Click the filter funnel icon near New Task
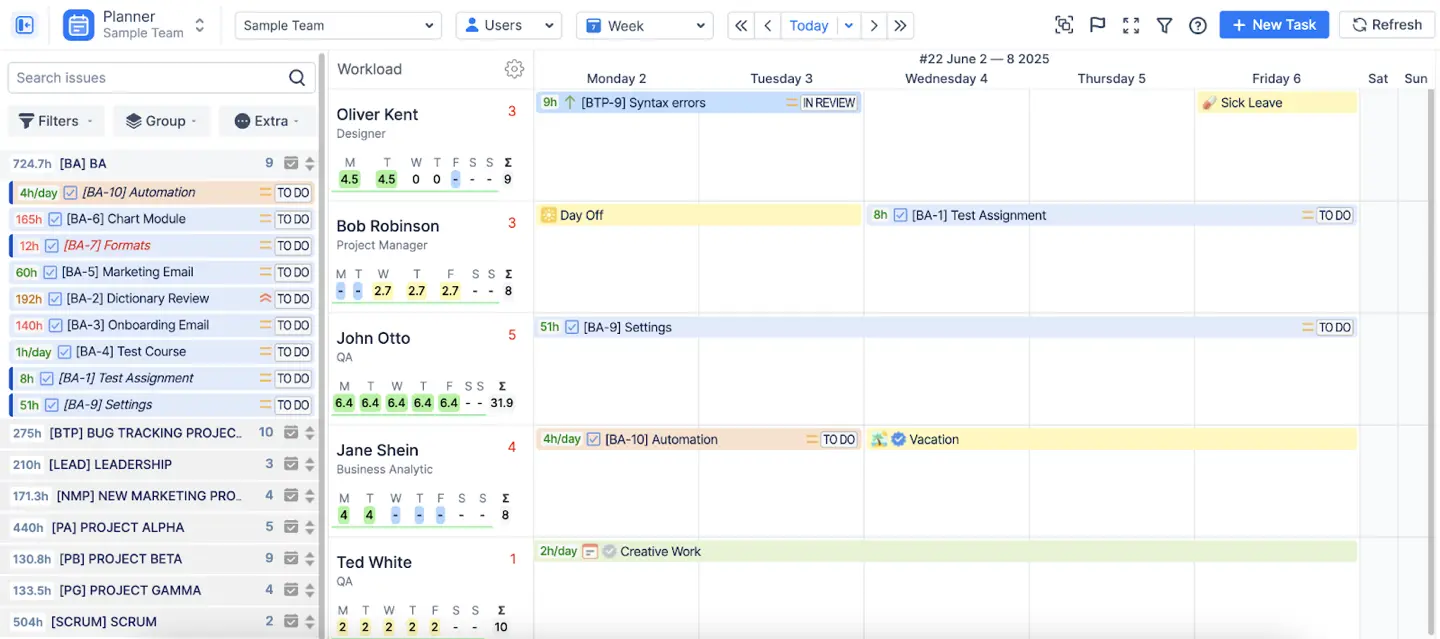Screen dimensions: 1440x639 pyautogui.click(x=1164, y=25)
